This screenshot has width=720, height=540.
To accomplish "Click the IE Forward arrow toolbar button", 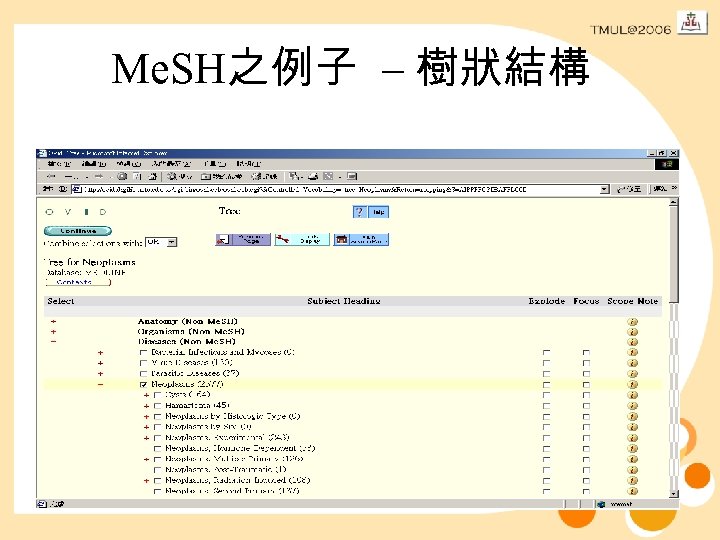I will [x=98, y=176].
